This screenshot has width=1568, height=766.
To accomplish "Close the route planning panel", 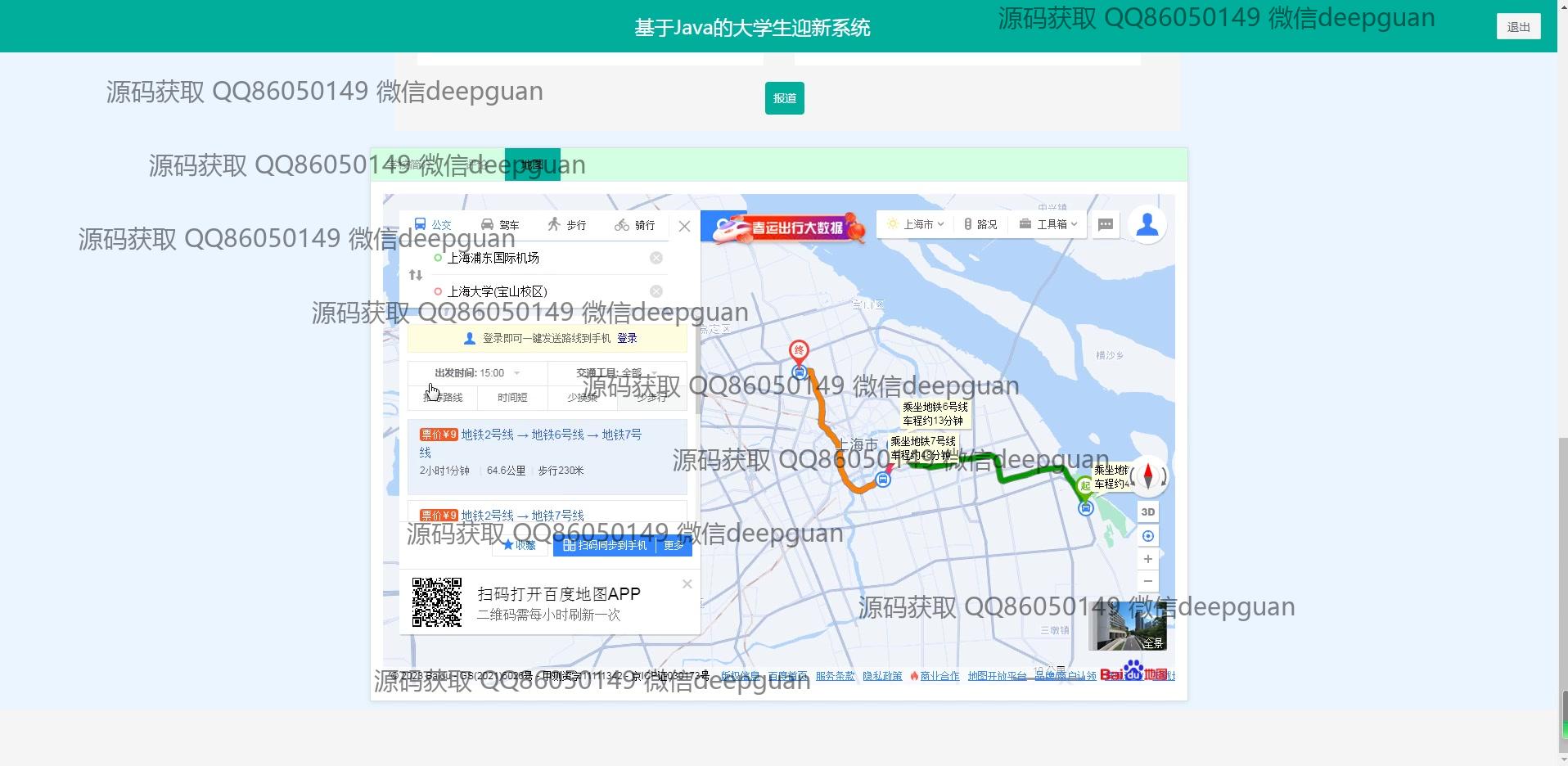I will (685, 227).
